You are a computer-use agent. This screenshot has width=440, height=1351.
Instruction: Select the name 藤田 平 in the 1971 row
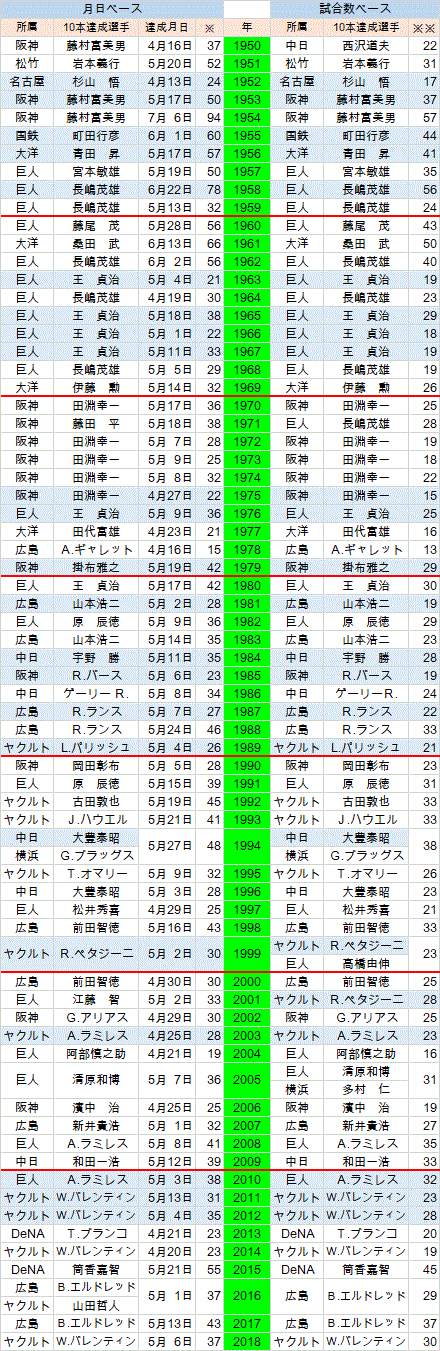click(96, 424)
